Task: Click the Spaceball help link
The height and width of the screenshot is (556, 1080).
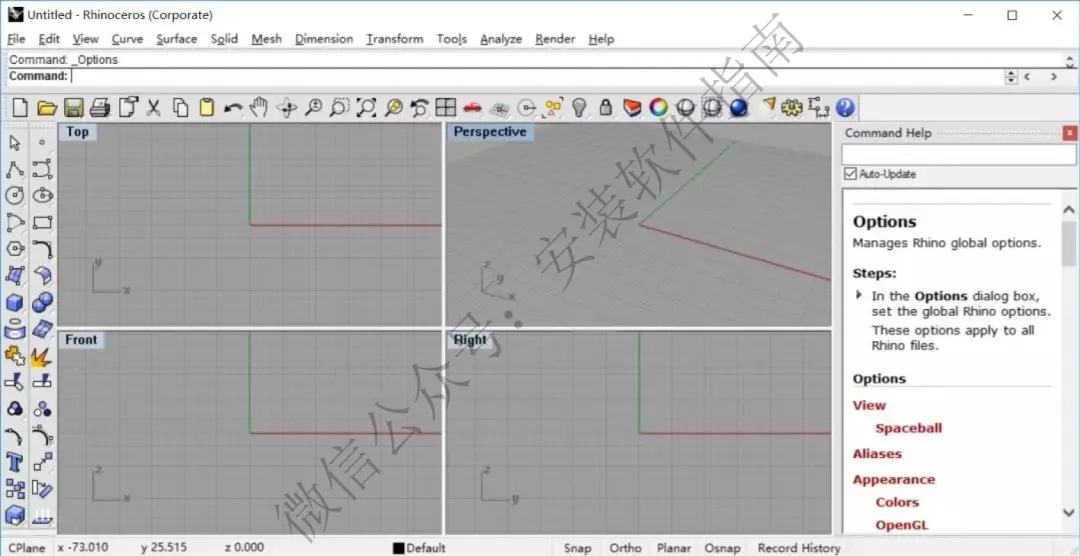Action: [x=908, y=428]
